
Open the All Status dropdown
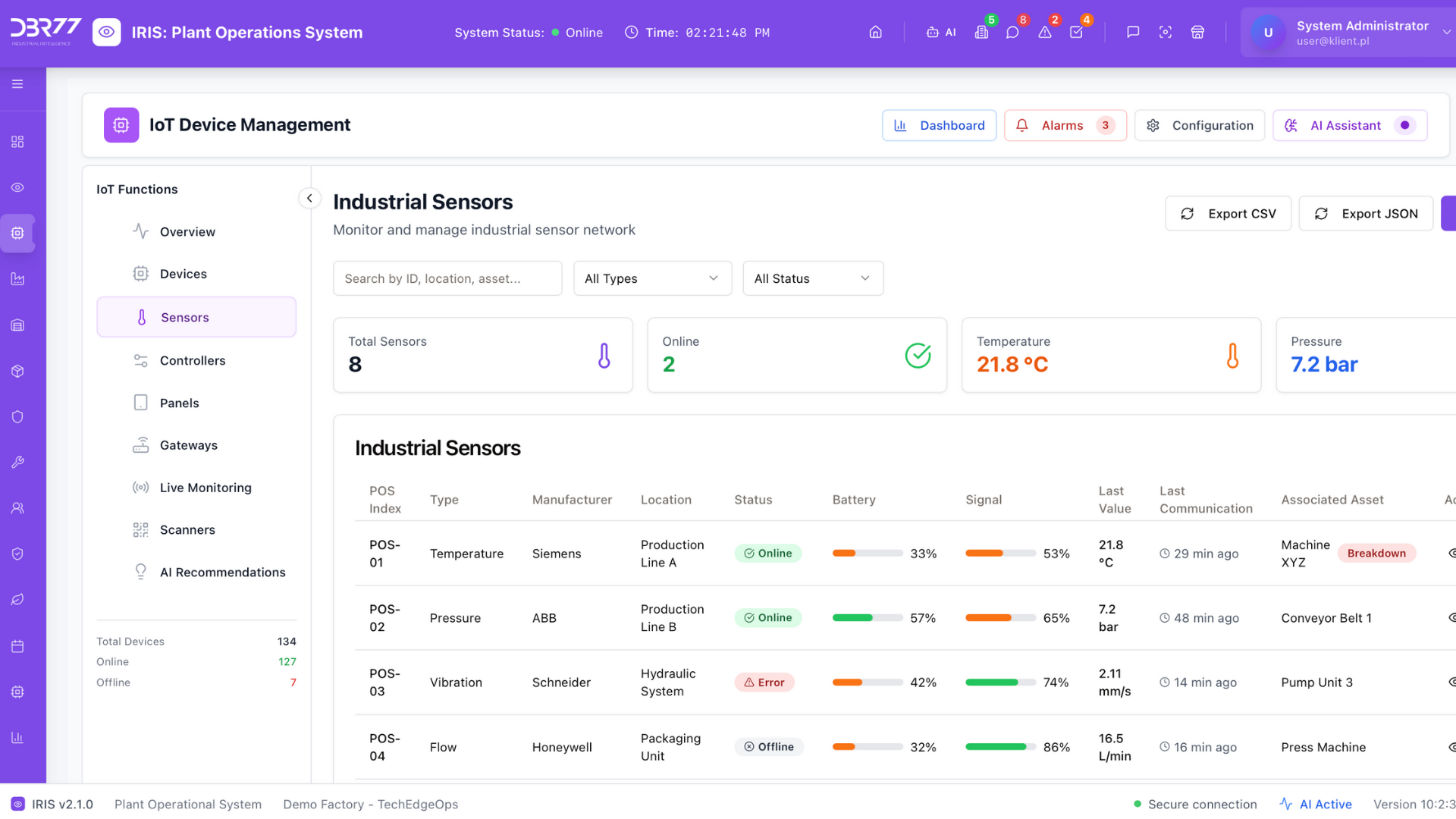[812, 278]
